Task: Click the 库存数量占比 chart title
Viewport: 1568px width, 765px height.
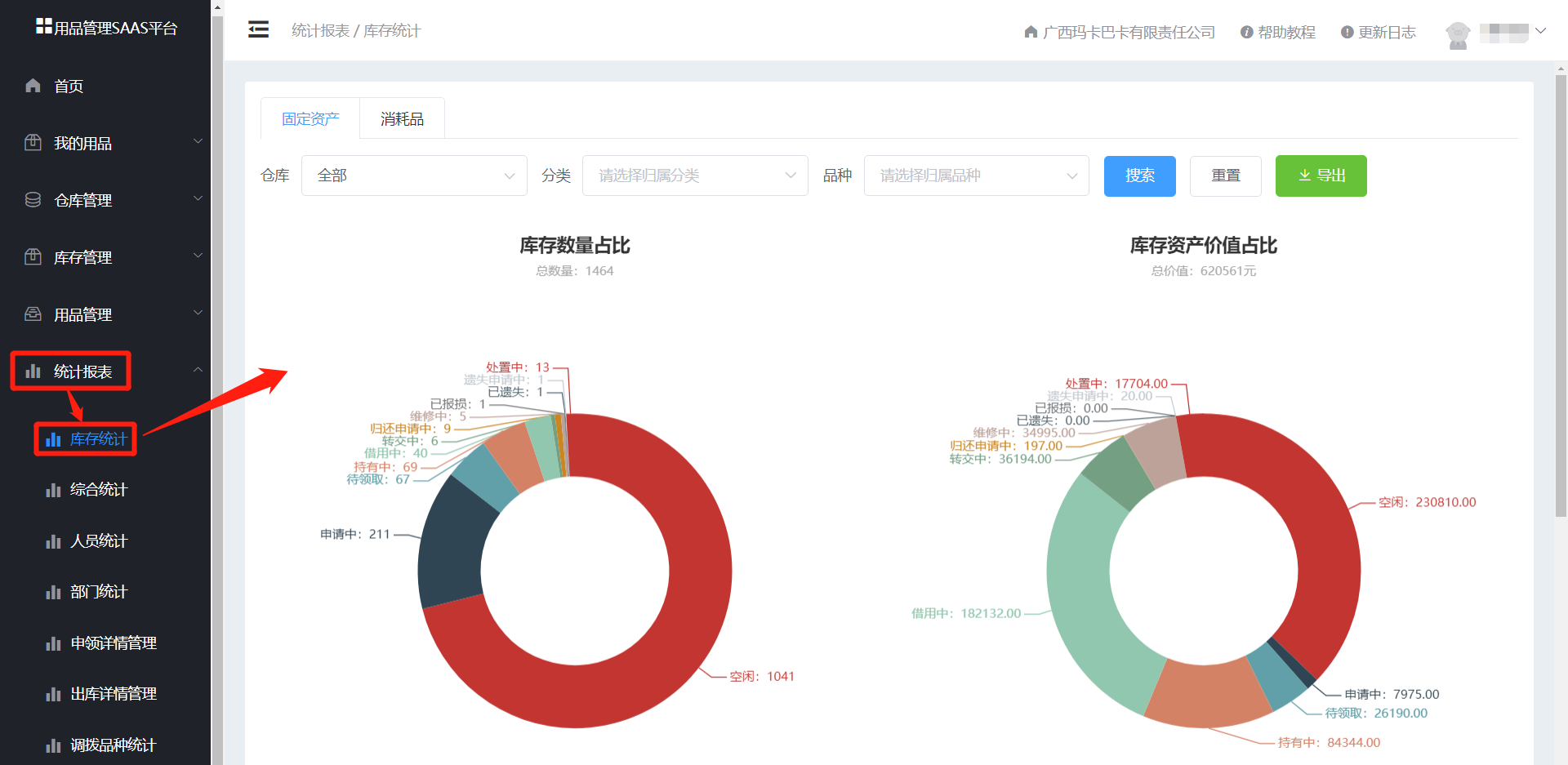Action: point(575,245)
